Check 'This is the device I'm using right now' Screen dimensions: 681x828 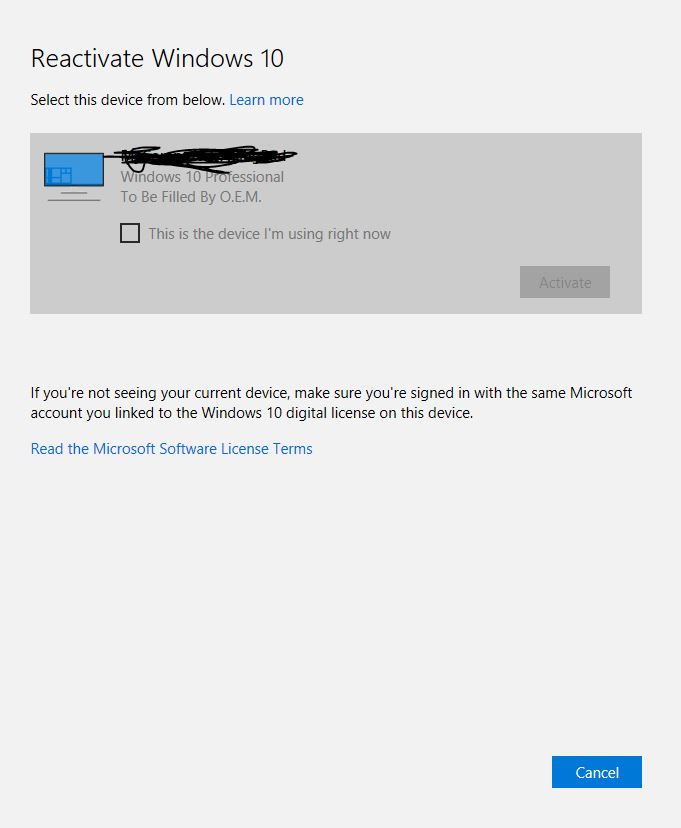pos(130,233)
